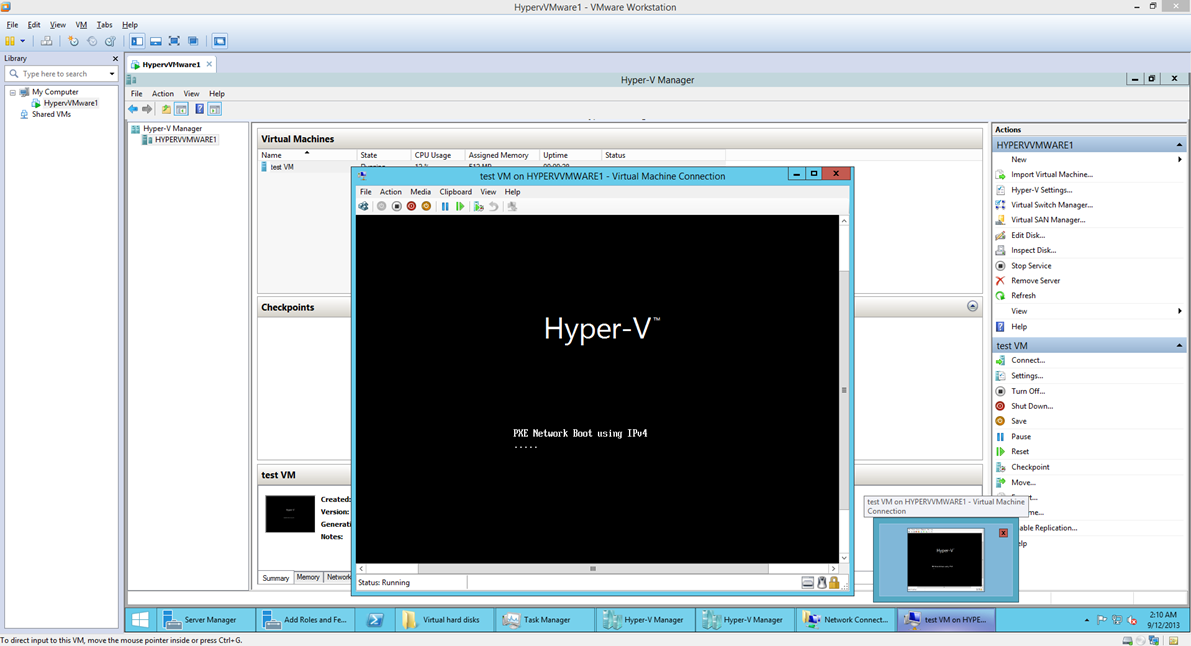Open VM Connection Media menu
Image resolution: width=1191 pixels, height=646 pixels.
coord(420,192)
